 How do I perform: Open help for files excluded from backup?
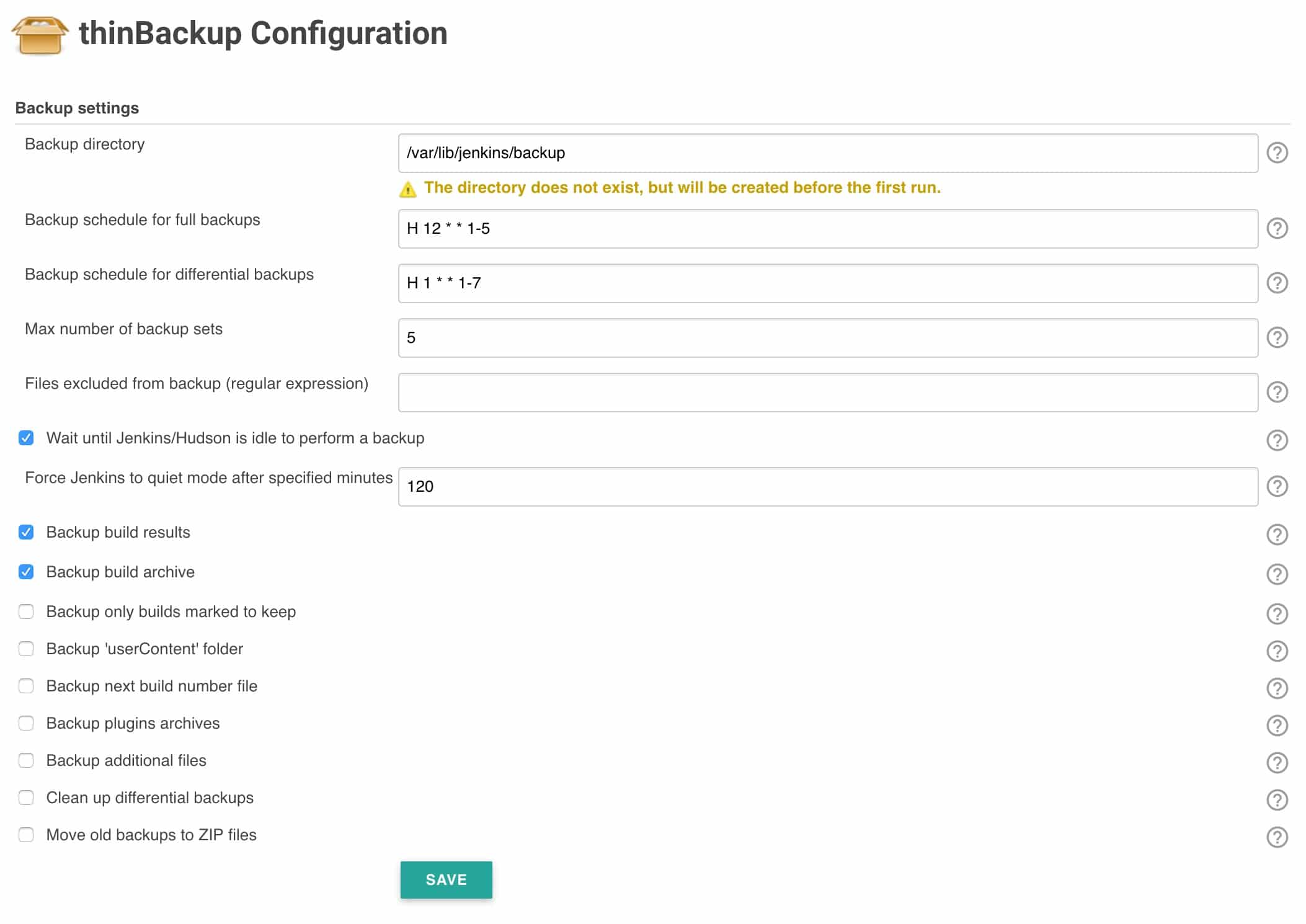(1277, 392)
